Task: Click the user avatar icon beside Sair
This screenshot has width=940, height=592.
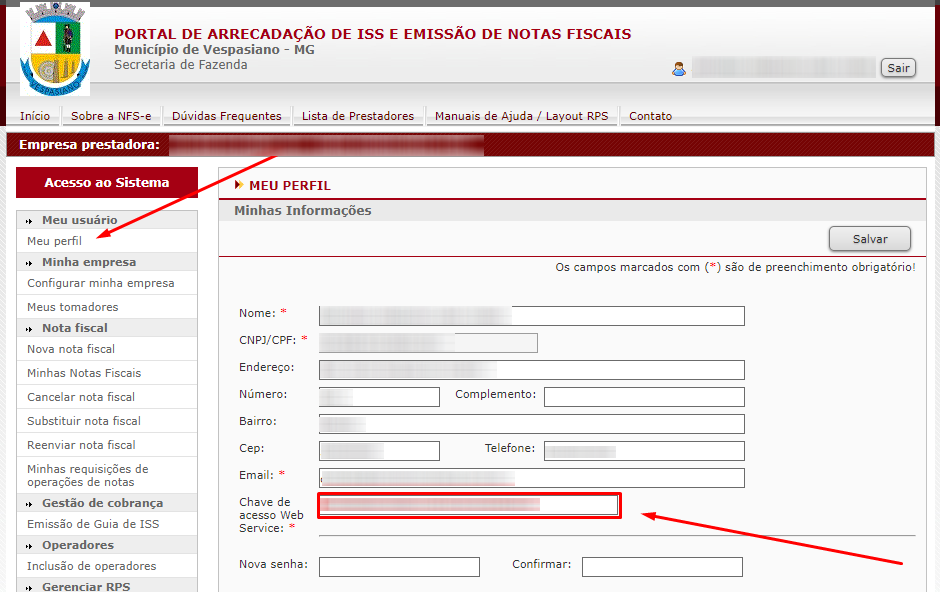Action: (x=679, y=69)
